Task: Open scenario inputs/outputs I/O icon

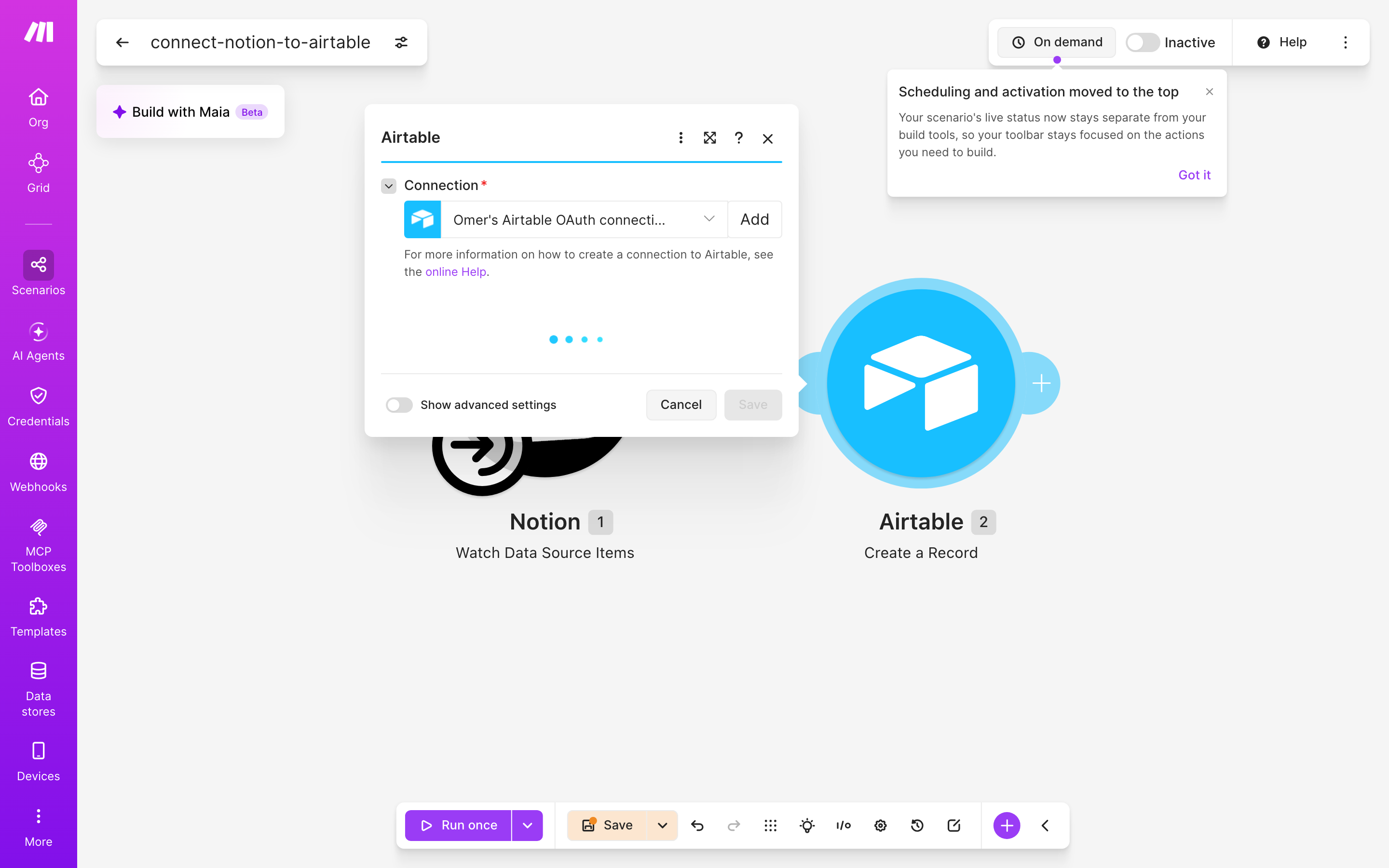Action: (844, 826)
